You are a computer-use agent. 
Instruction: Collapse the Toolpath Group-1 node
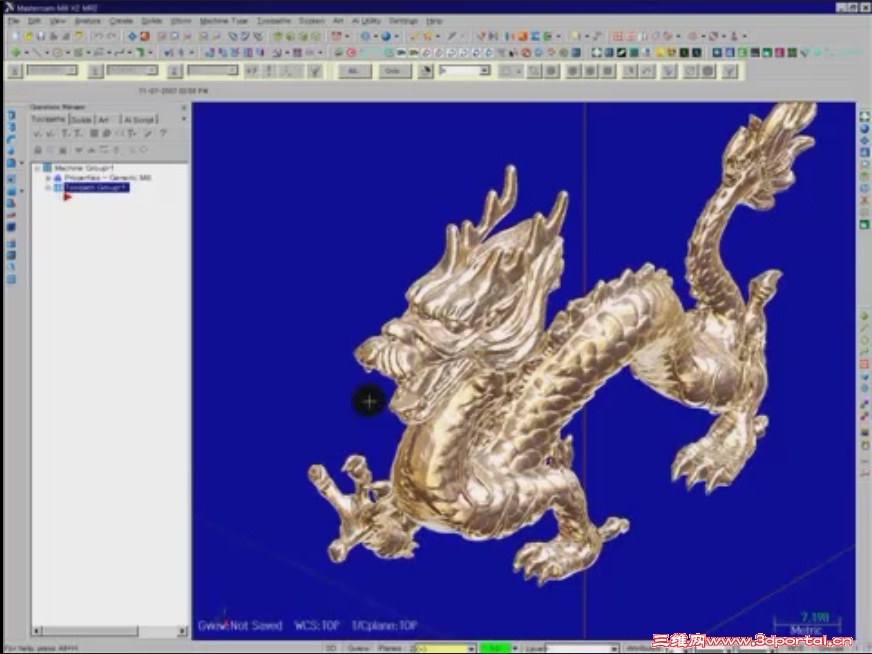(x=48, y=188)
